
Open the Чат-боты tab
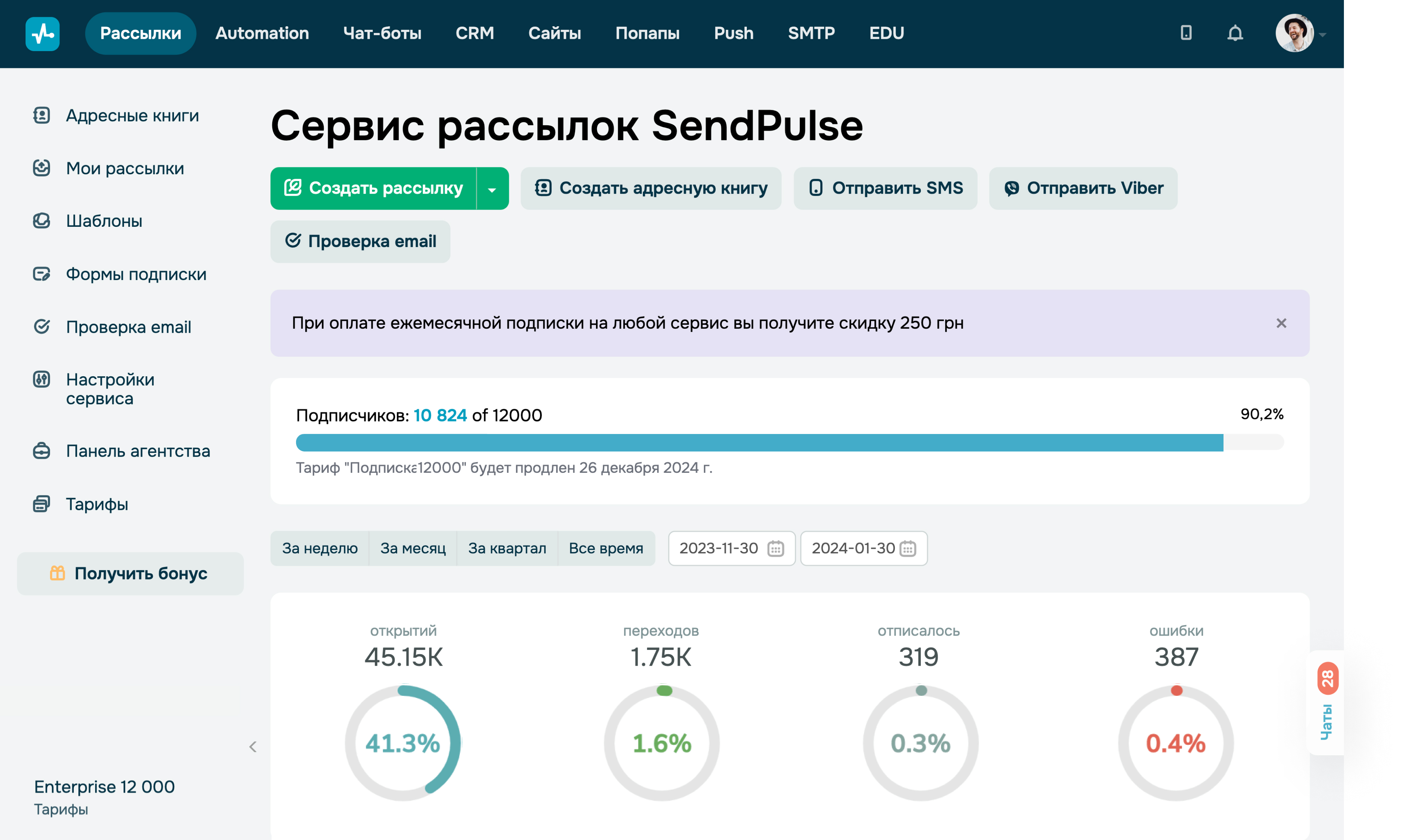click(382, 33)
